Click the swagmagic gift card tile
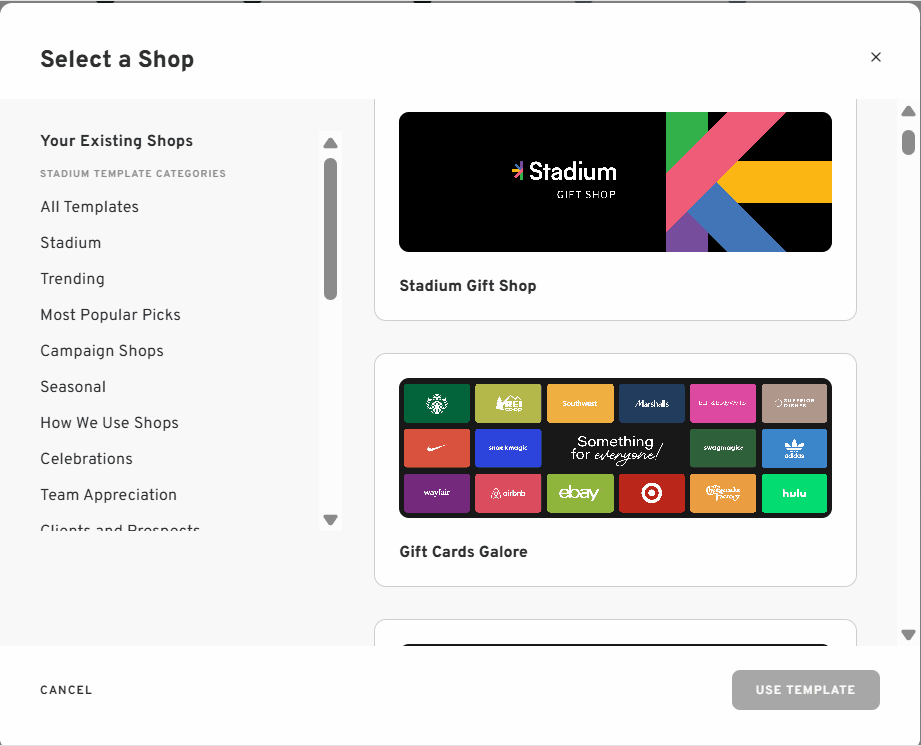Image resolution: width=921 pixels, height=746 pixels. (x=723, y=448)
